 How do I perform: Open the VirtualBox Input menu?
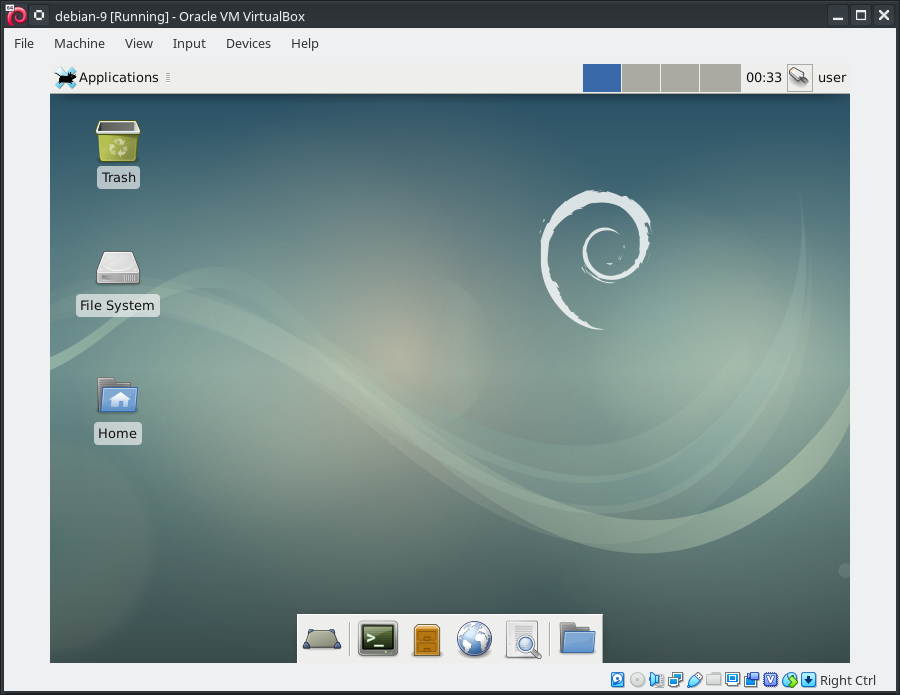click(189, 44)
